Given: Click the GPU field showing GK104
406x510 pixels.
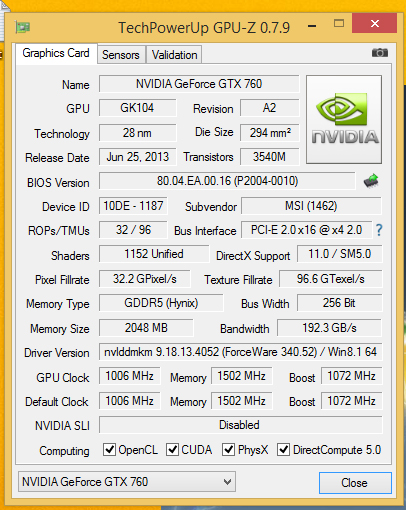Looking at the screenshot, I should click(137, 108).
